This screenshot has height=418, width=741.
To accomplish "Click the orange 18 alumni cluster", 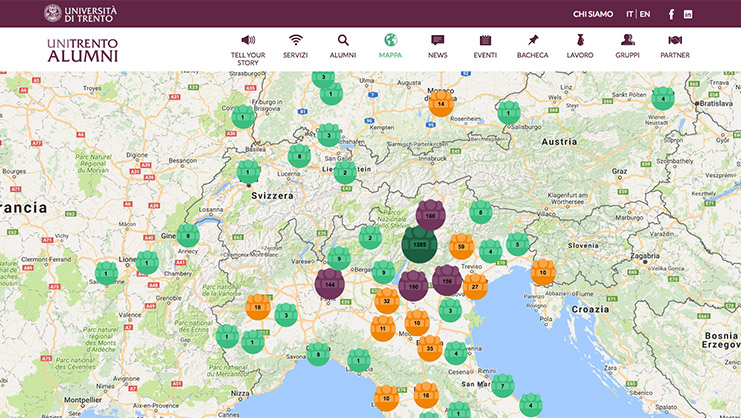I will (x=258, y=307).
